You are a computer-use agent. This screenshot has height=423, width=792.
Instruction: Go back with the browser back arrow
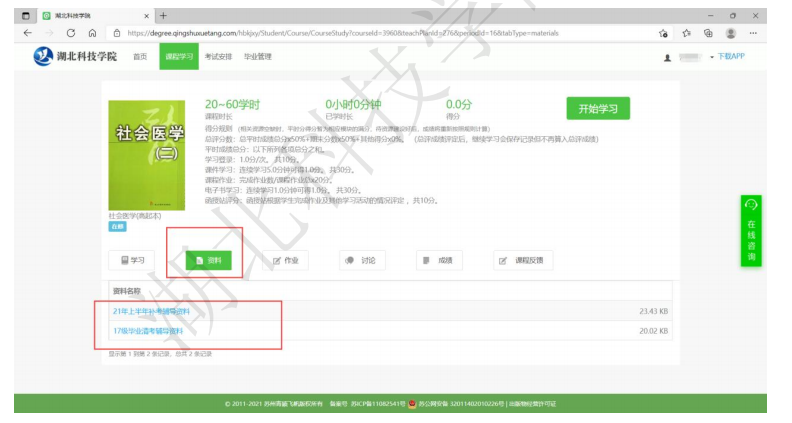[x=28, y=33]
